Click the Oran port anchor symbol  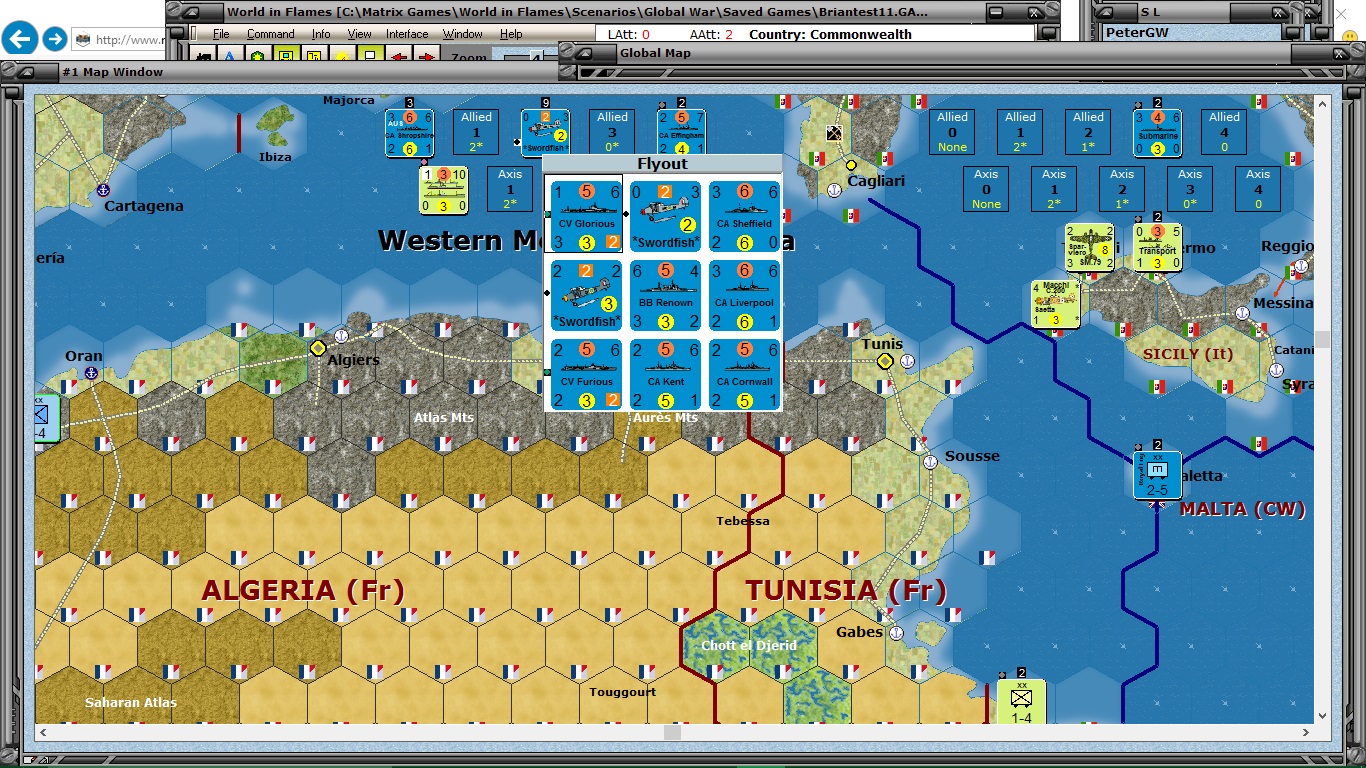tap(91, 373)
